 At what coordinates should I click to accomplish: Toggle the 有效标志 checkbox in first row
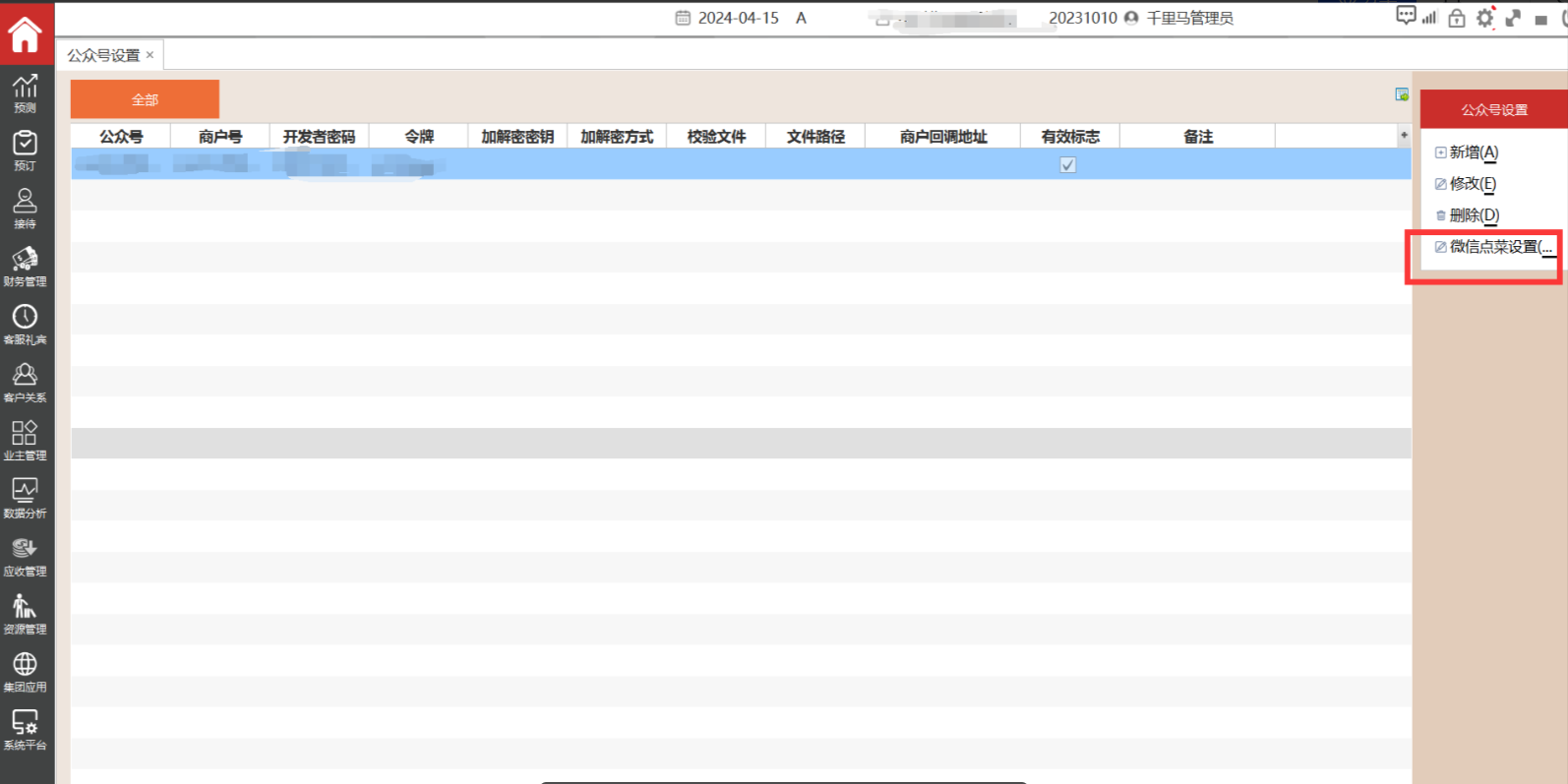[1067, 165]
